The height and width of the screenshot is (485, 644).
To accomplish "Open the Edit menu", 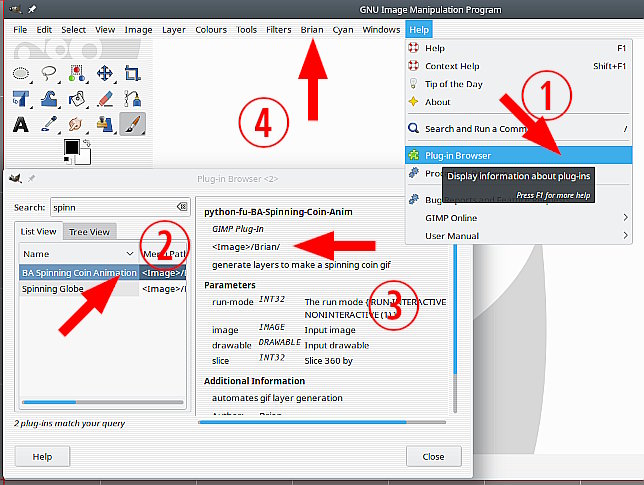I will [x=44, y=30].
